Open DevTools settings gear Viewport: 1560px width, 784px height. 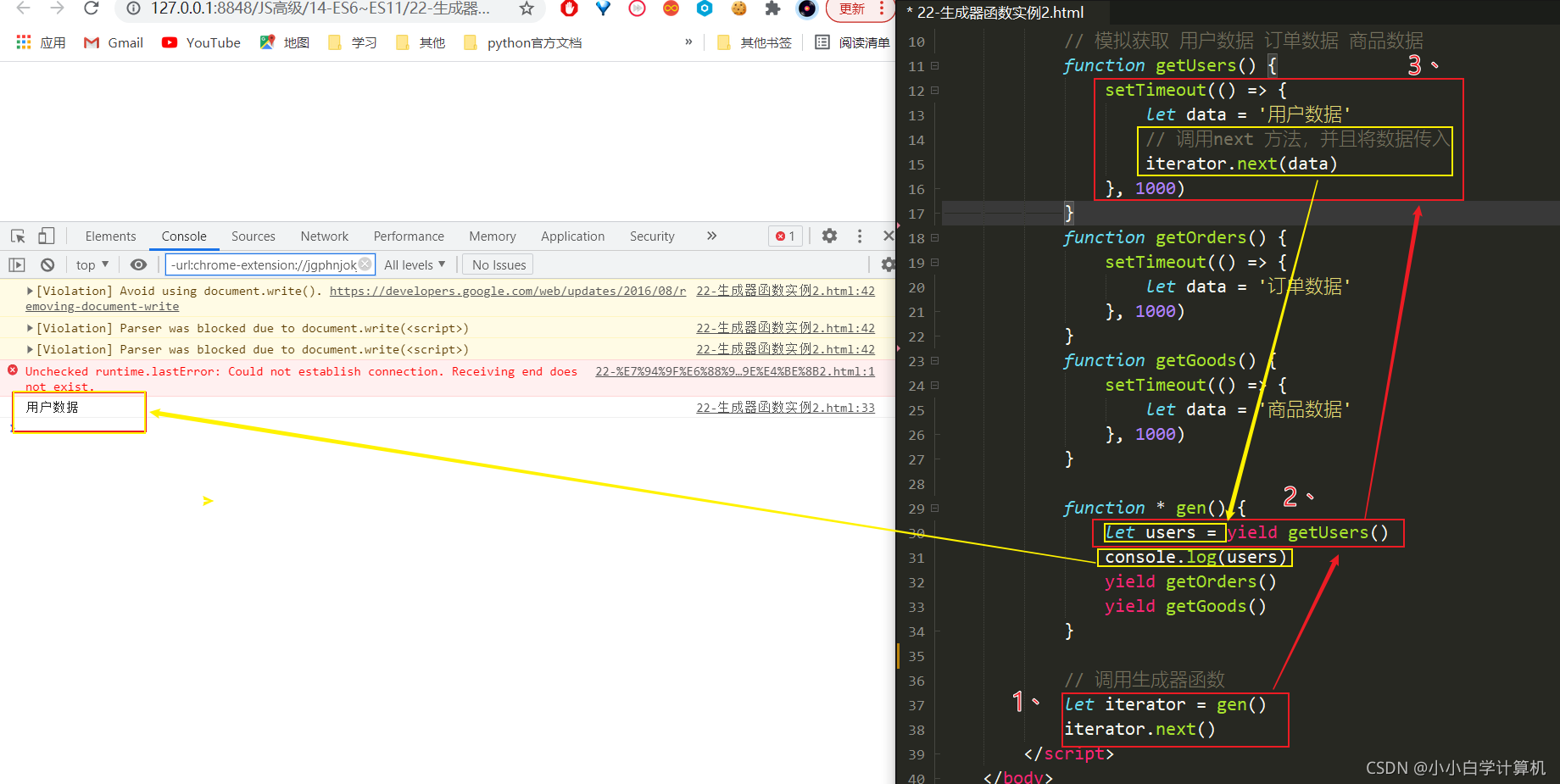[830, 236]
